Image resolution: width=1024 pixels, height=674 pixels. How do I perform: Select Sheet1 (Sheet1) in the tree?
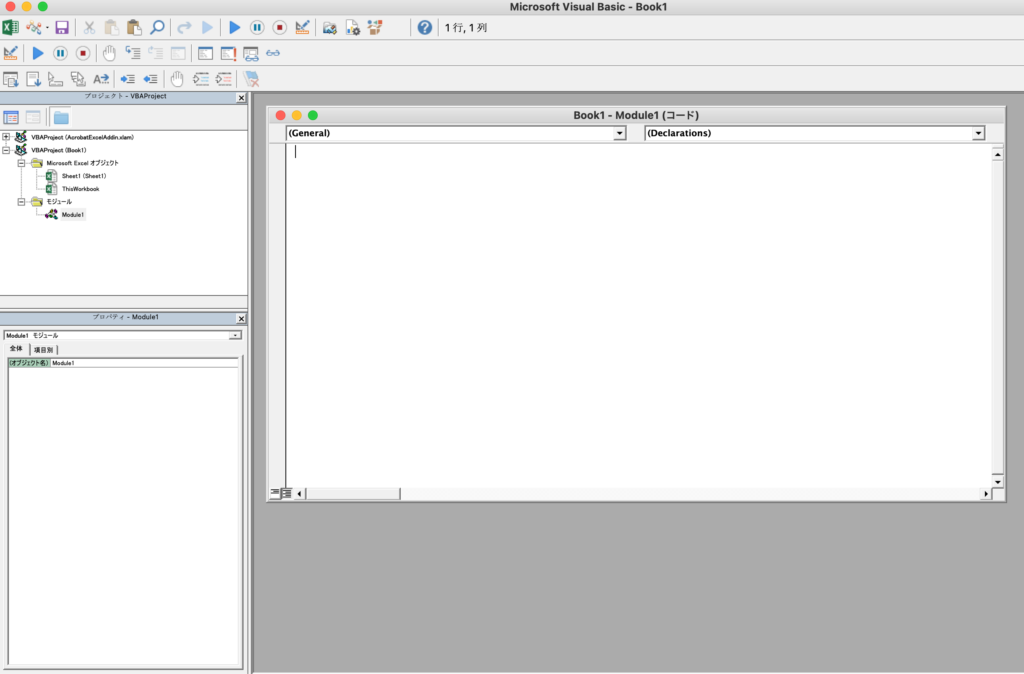click(84, 176)
